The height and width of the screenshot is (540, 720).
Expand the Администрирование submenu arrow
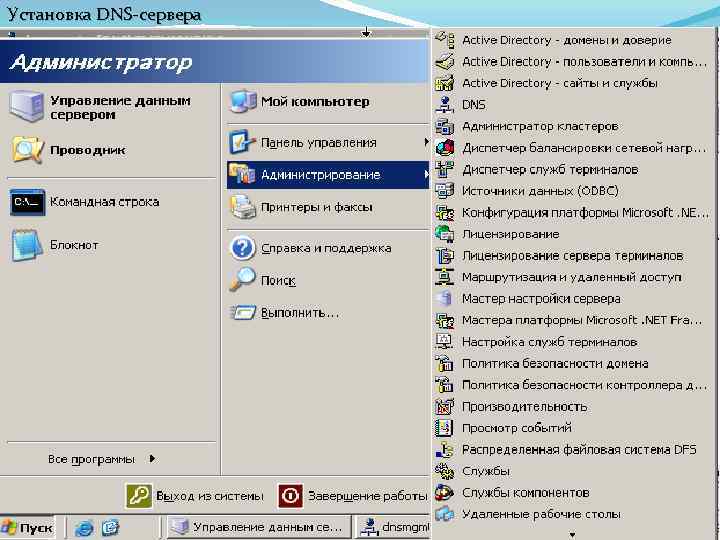click(x=426, y=174)
